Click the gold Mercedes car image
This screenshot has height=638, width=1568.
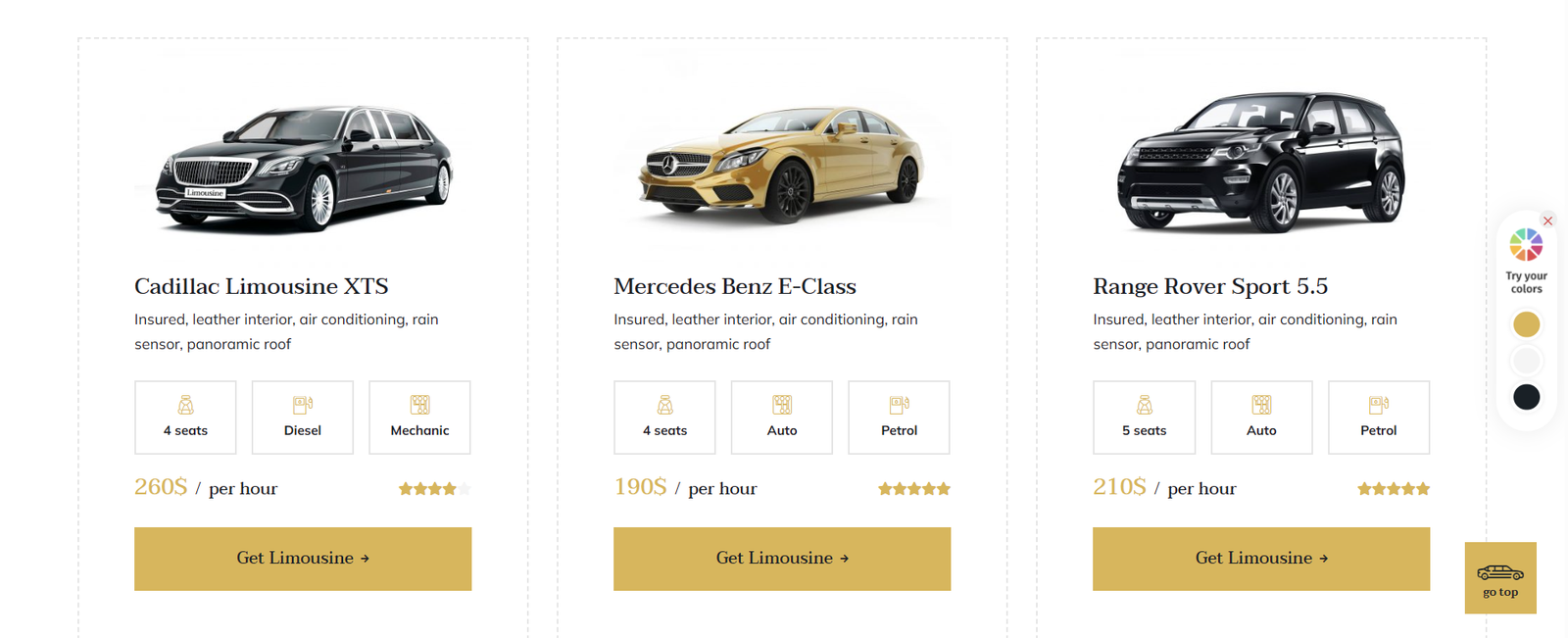[x=782, y=162]
